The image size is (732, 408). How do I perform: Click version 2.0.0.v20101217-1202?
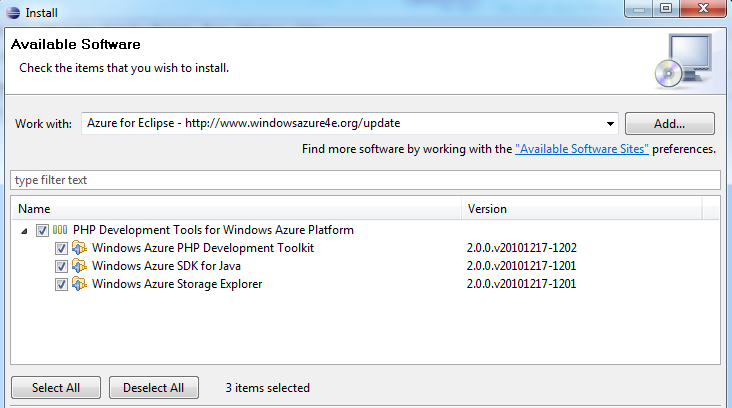point(521,248)
